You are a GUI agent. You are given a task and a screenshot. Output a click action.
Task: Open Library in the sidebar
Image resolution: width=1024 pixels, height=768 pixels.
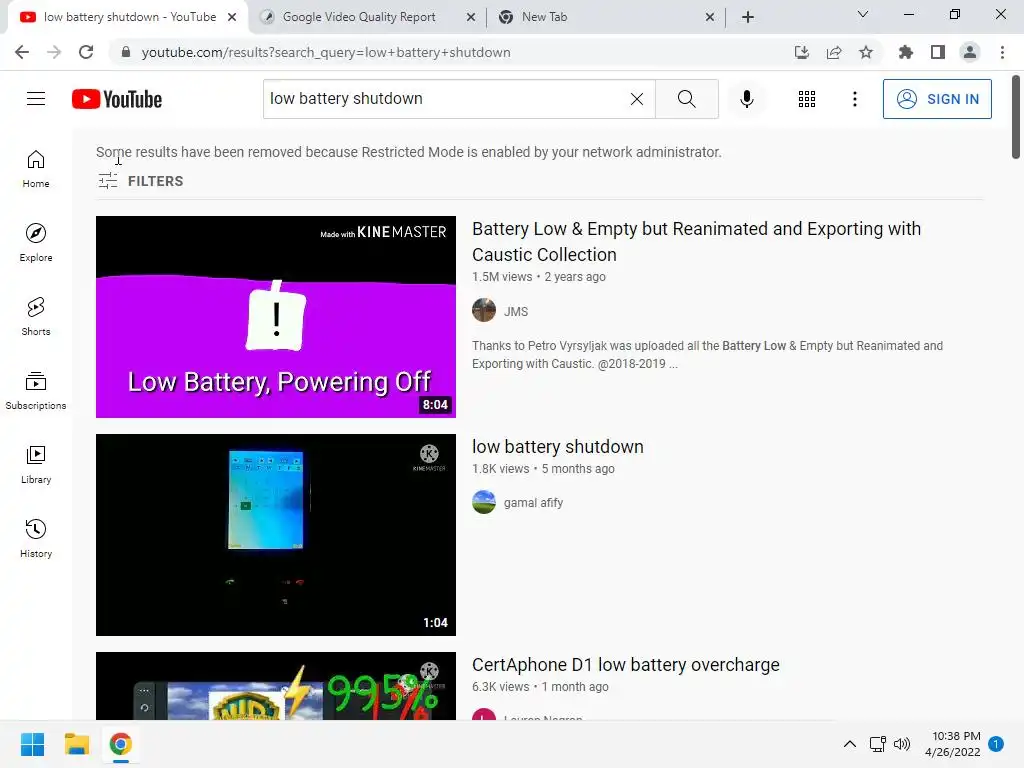[x=36, y=464]
